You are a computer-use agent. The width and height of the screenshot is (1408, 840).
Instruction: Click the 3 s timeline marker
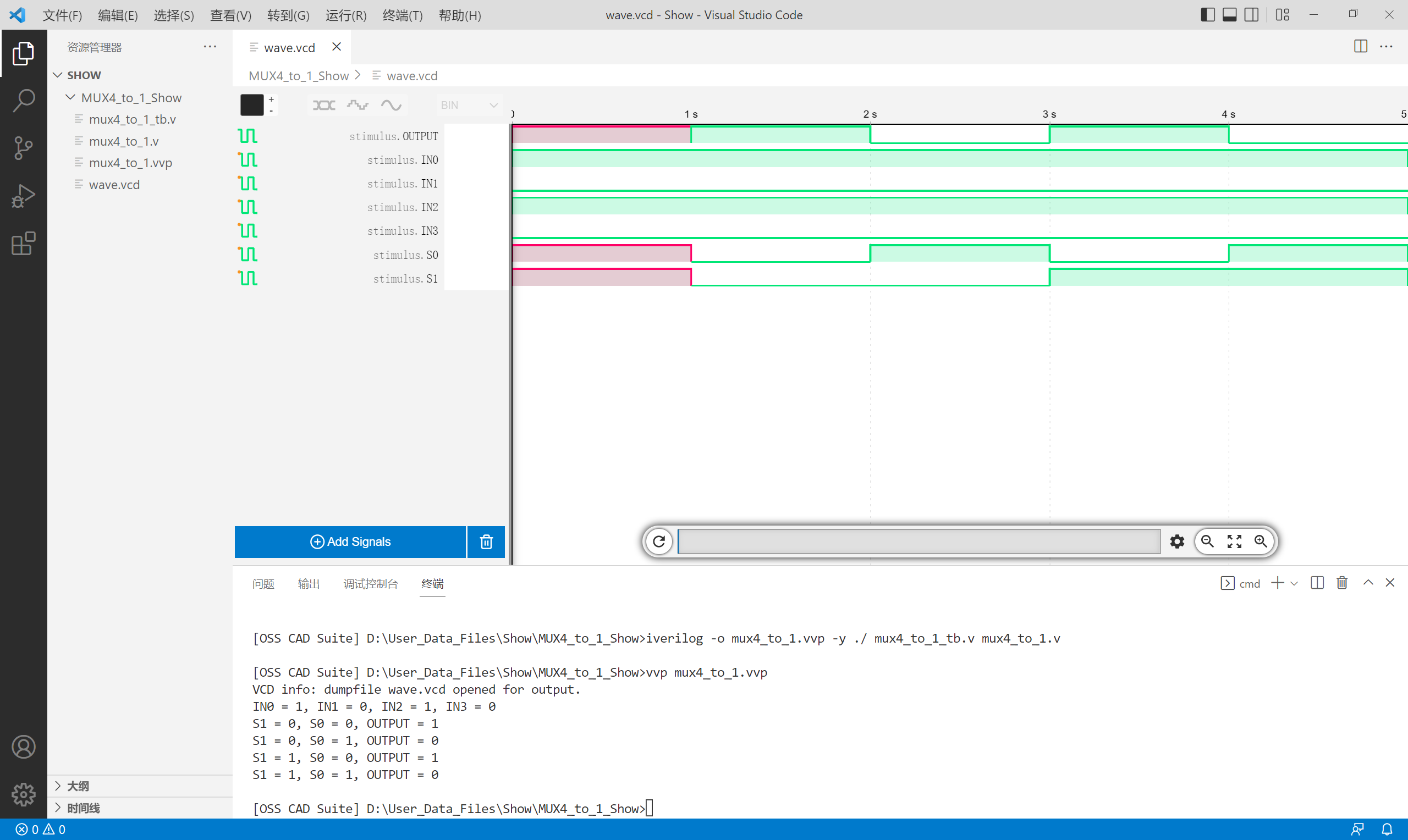point(1049,114)
